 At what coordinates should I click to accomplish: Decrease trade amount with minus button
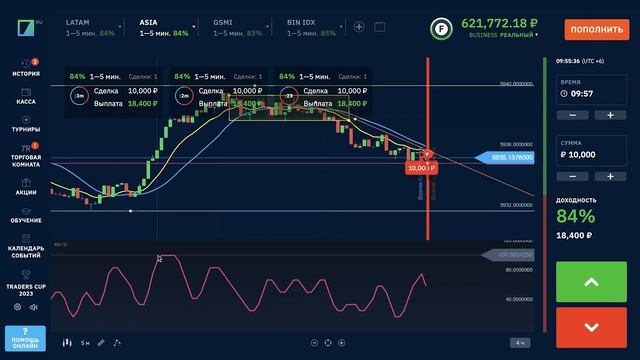[x=573, y=176]
